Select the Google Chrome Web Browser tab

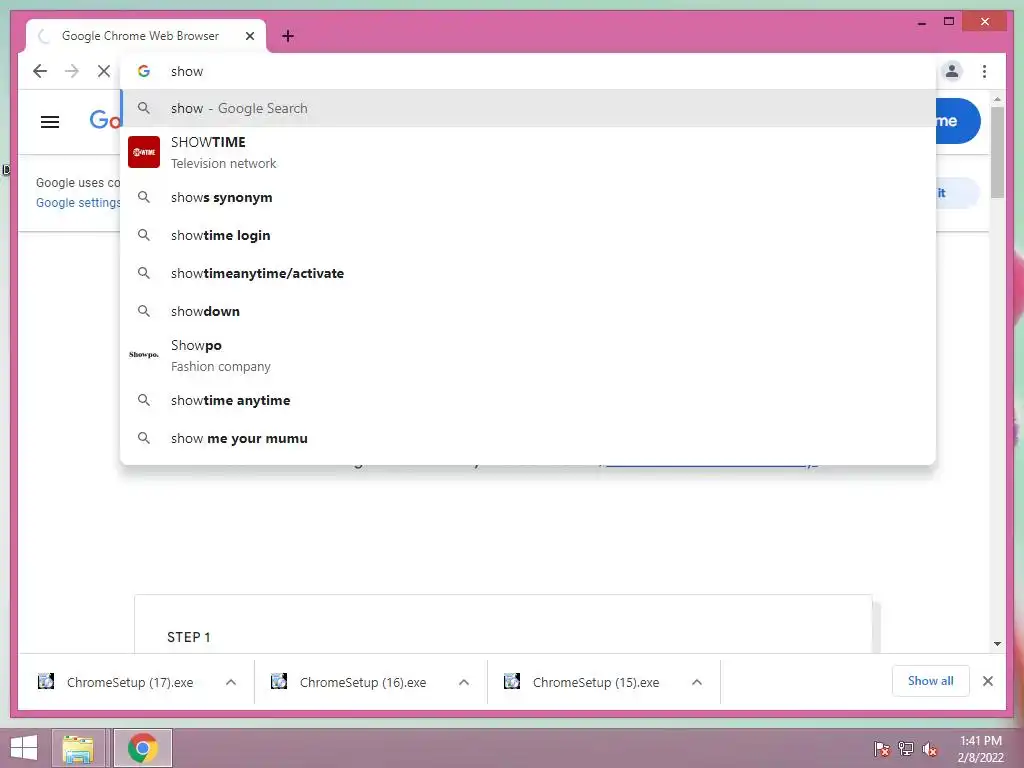click(x=146, y=36)
